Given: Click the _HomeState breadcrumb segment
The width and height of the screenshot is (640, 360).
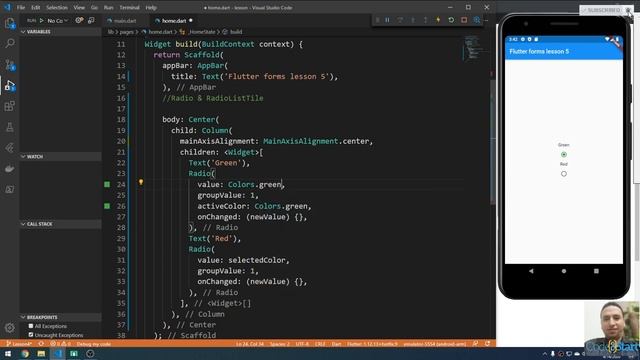Looking at the screenshot, I should click(x=202, y=32).
